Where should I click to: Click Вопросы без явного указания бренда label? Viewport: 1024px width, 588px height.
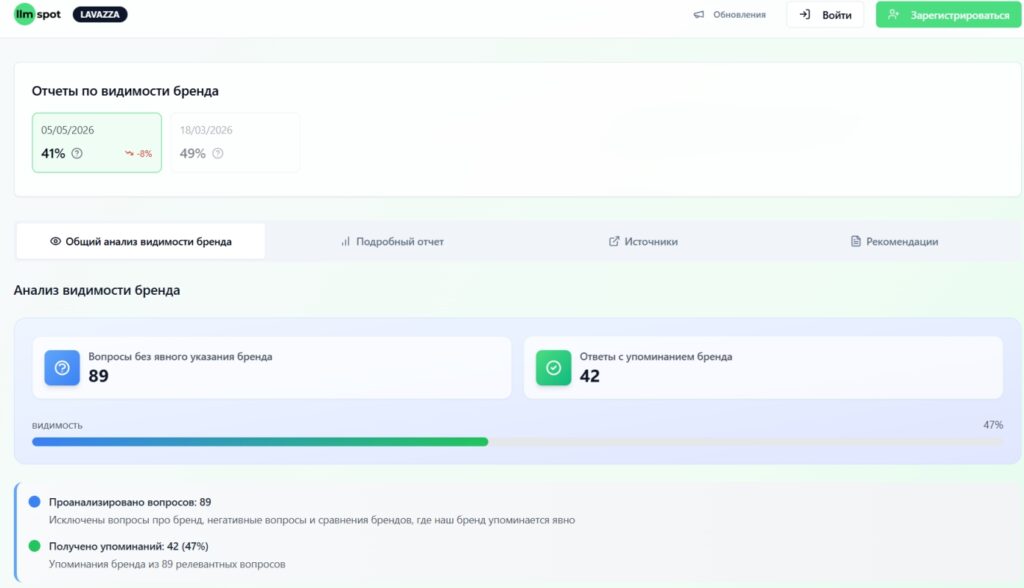[x=180, y=357]
